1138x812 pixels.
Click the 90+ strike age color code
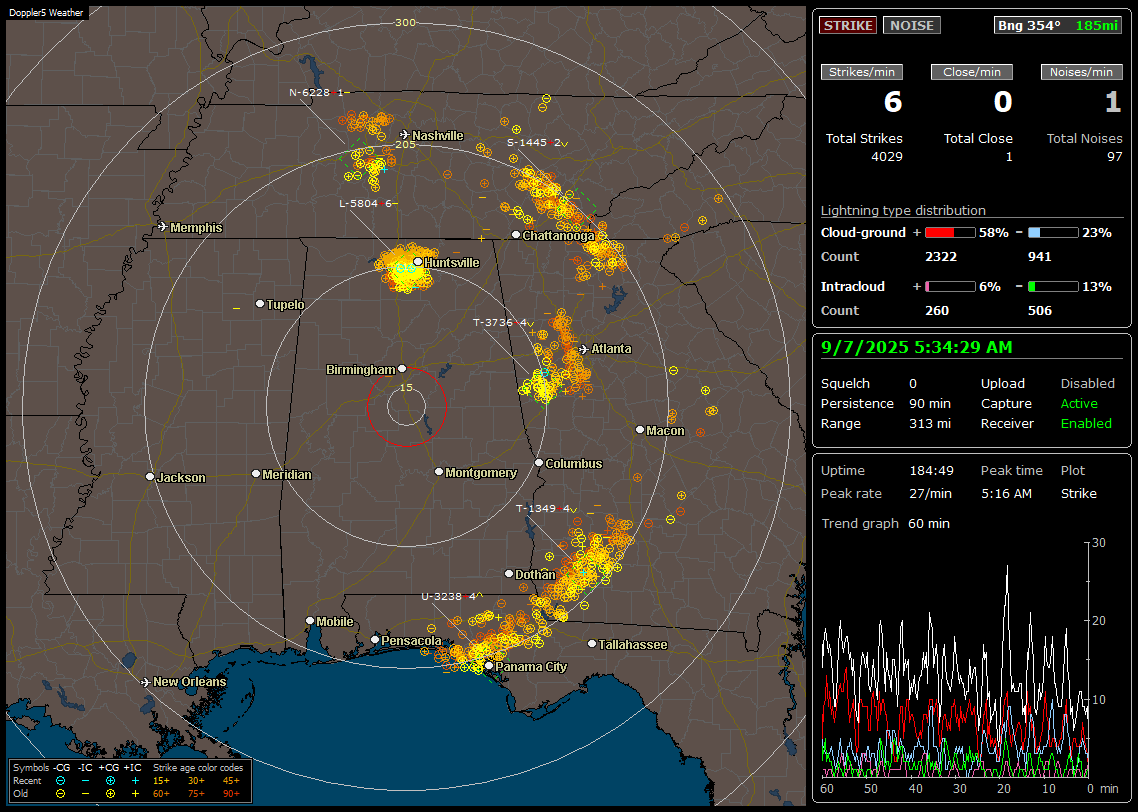[x=231, y=794]
